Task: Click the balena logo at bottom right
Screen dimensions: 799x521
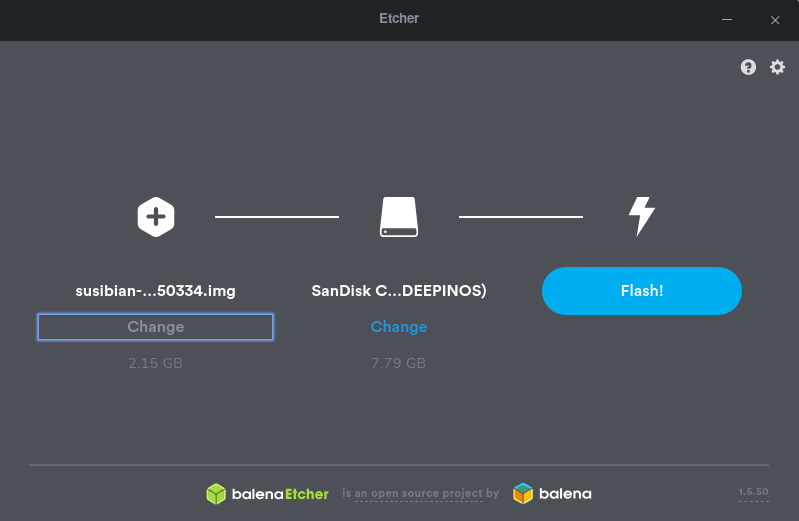Action: 552,493
